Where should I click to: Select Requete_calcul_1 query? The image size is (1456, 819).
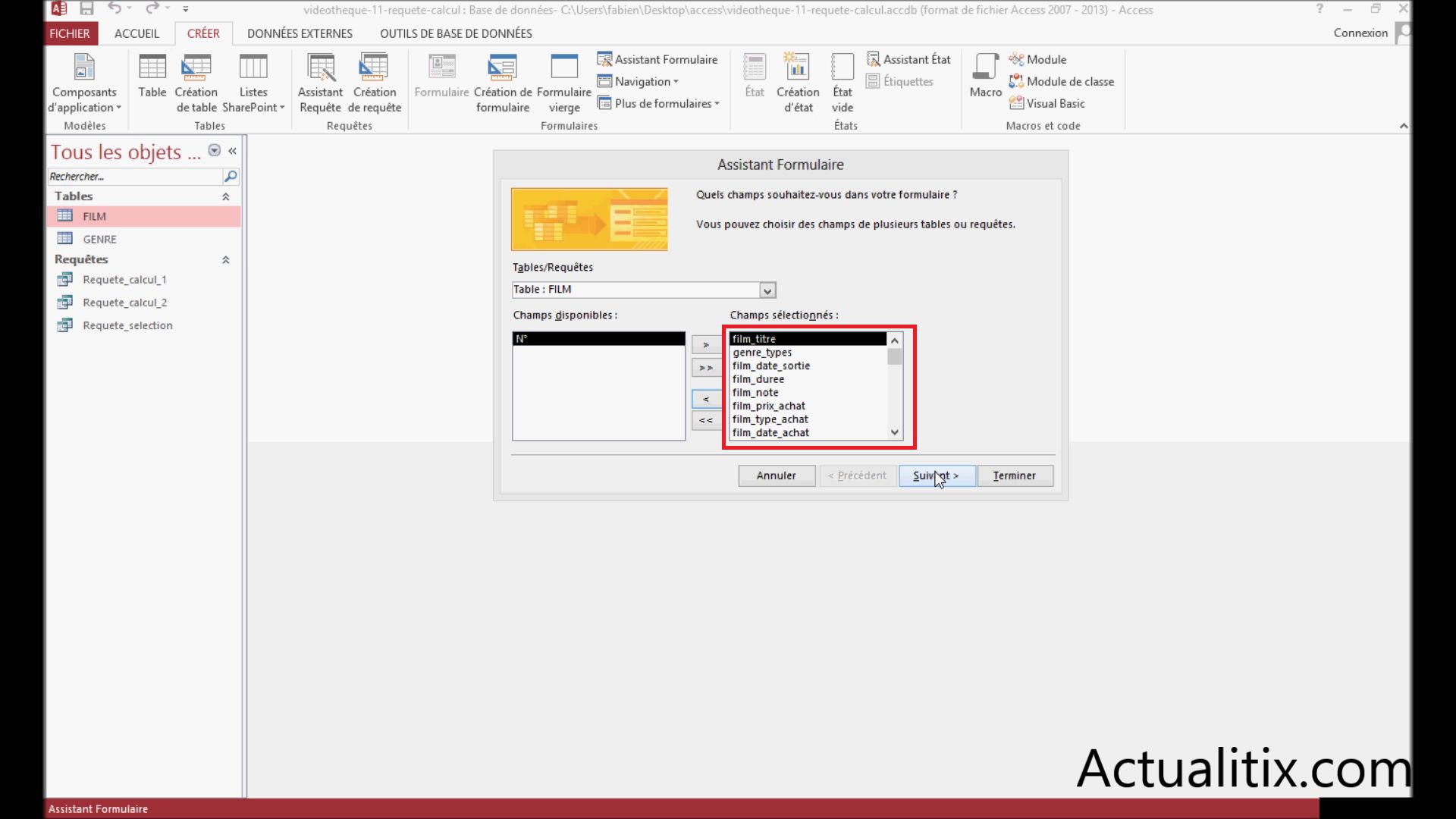click(x=144, y=280)
